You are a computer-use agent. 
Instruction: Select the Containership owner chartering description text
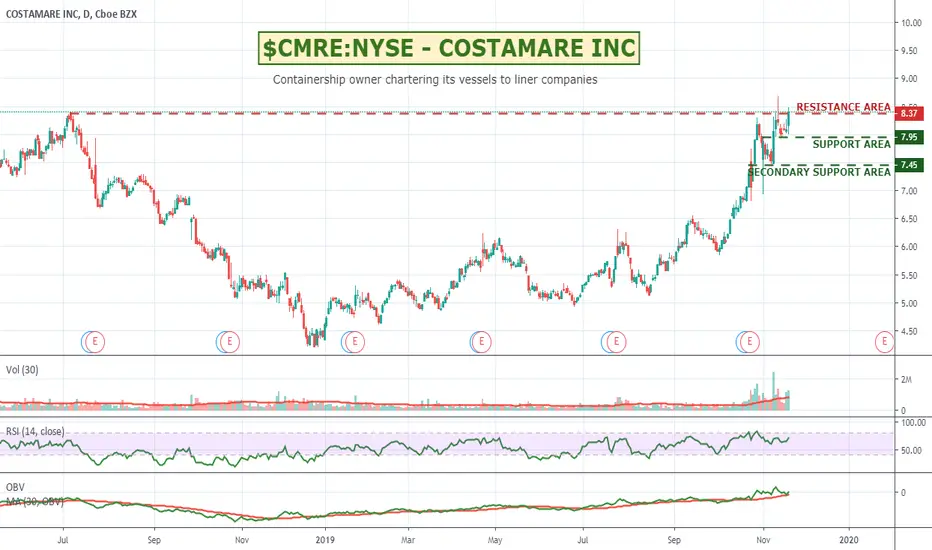pyautogui.click(x=435, y=80)
